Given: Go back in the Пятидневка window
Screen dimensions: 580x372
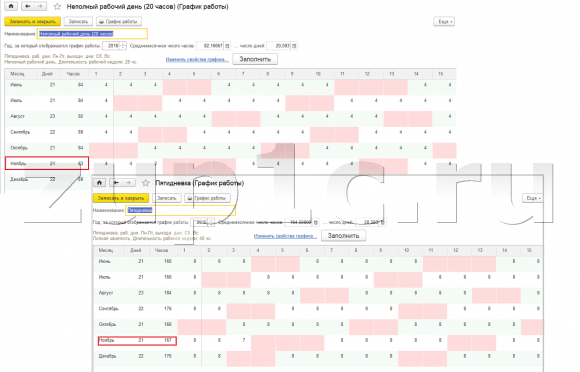Looking at the screenshot, I should (117, 183).
